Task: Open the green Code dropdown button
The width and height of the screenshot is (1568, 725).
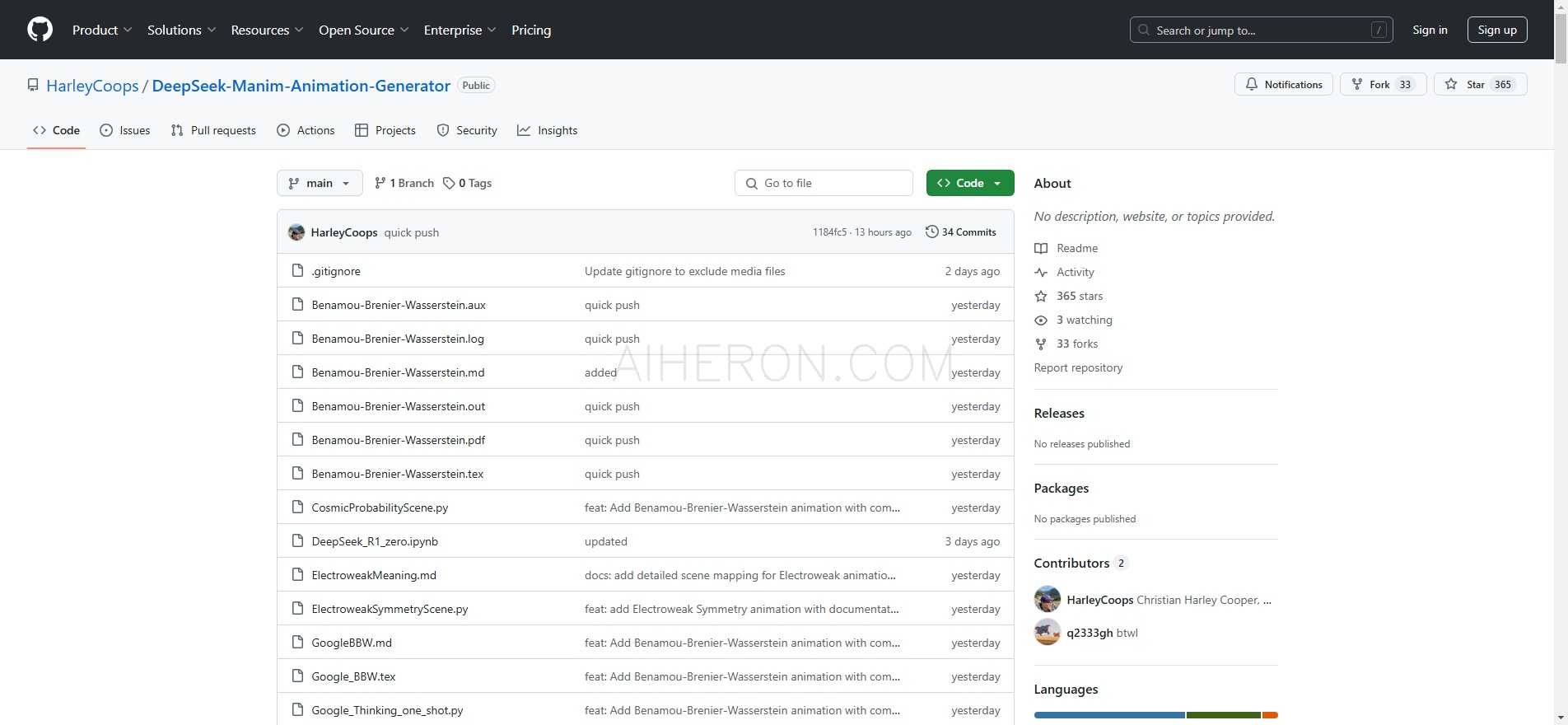Action: [970, 183]
